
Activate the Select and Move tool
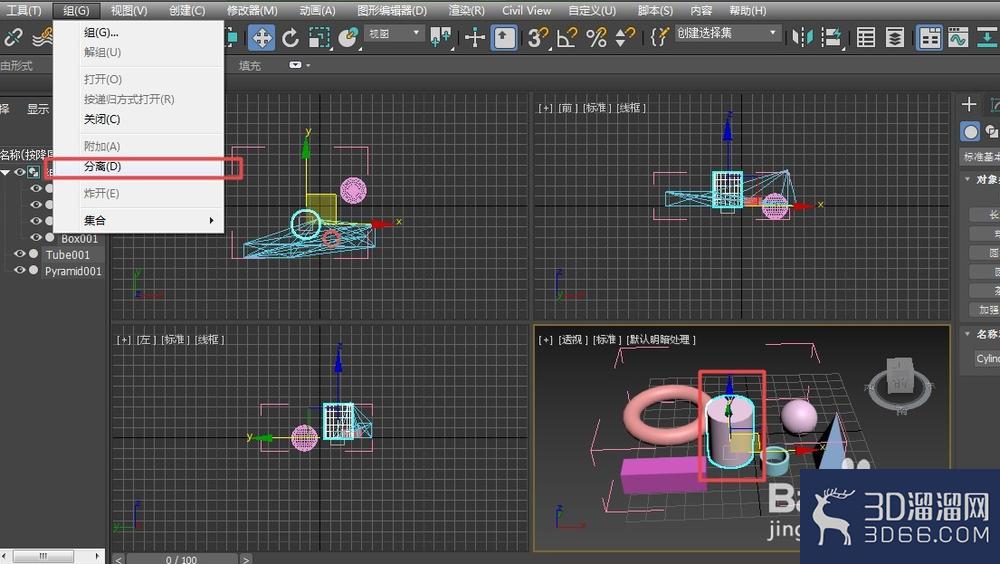261,38
